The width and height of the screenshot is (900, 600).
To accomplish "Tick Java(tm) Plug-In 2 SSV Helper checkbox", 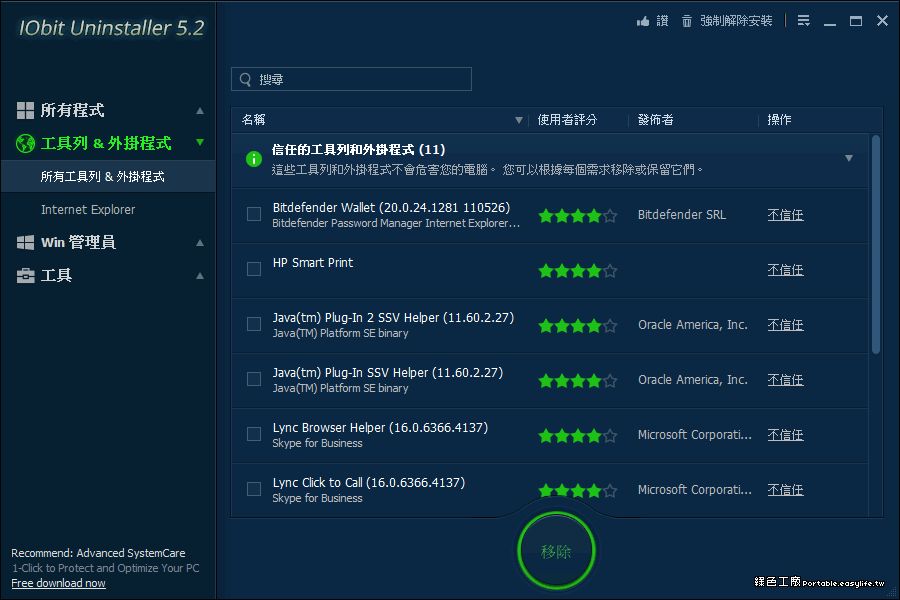I will tap(254, 324).
